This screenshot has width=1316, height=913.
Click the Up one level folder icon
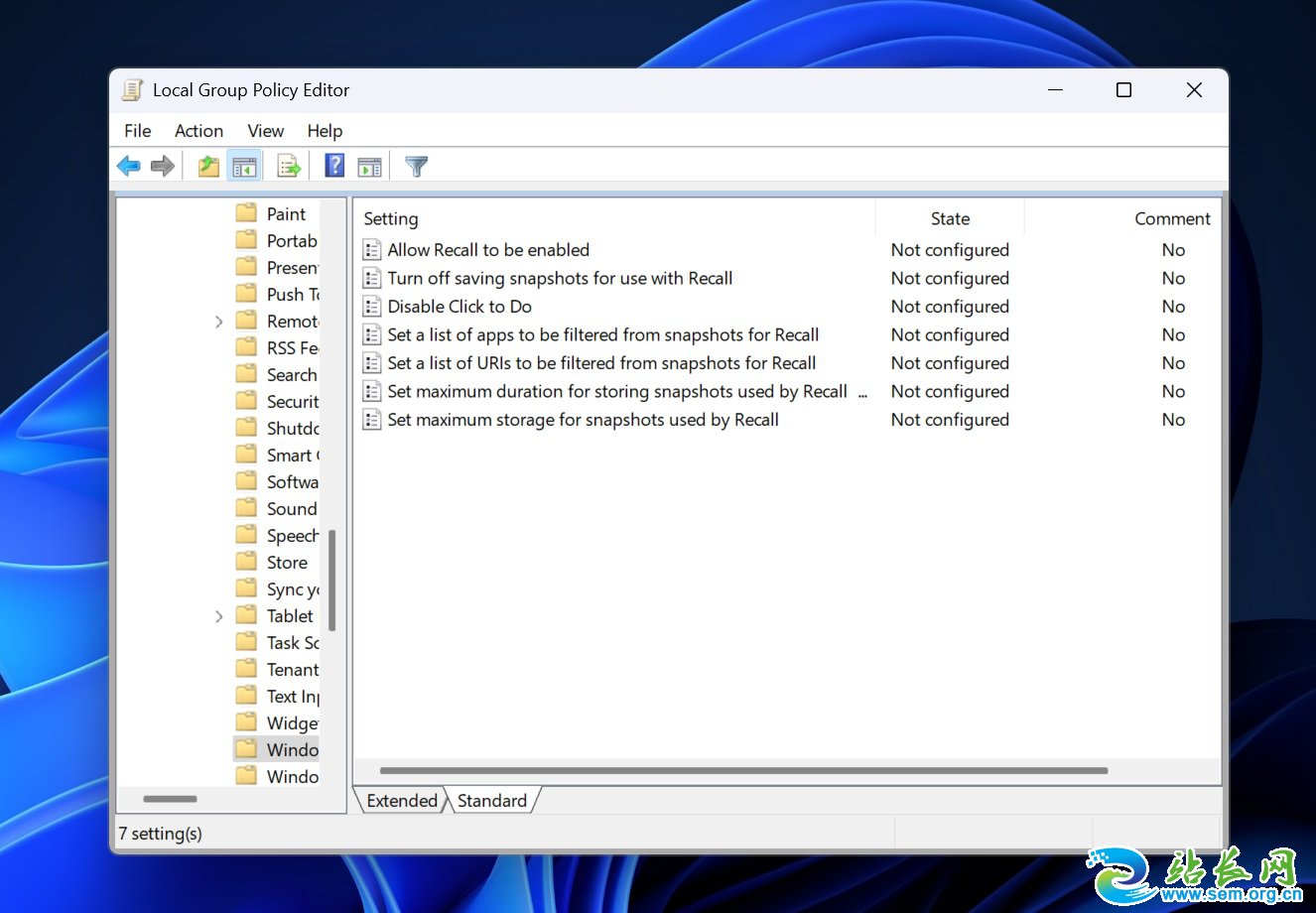tap(207, 166)
